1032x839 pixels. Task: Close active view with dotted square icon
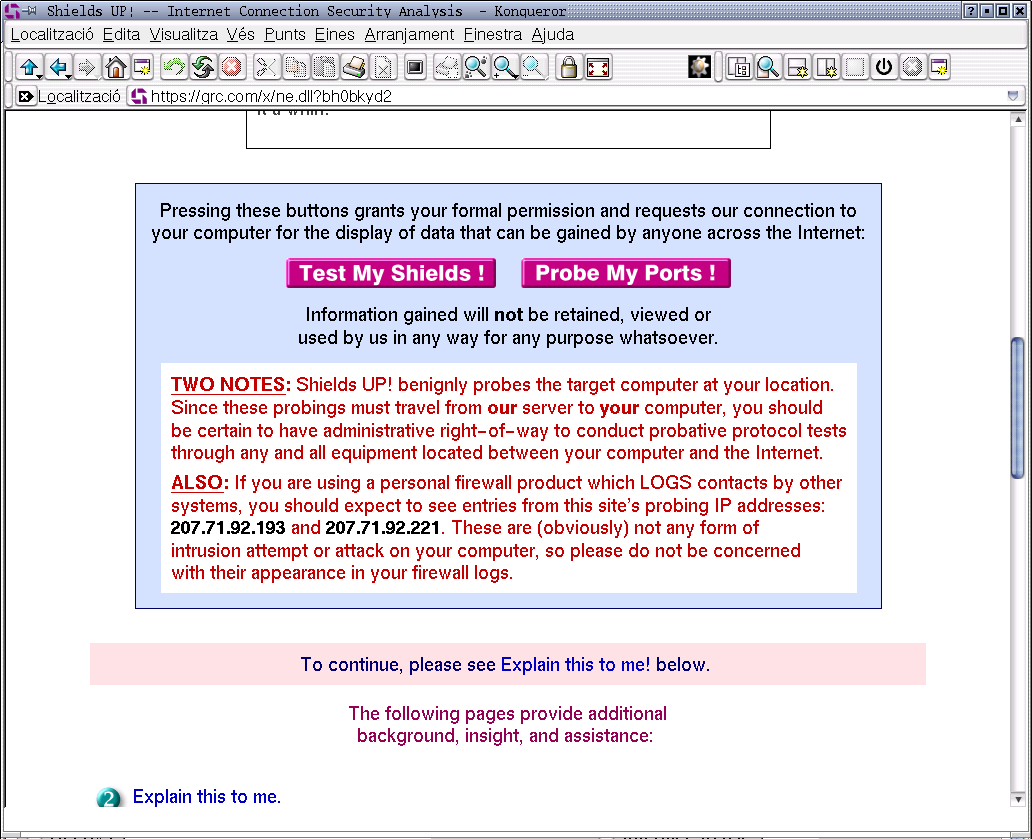855,66
